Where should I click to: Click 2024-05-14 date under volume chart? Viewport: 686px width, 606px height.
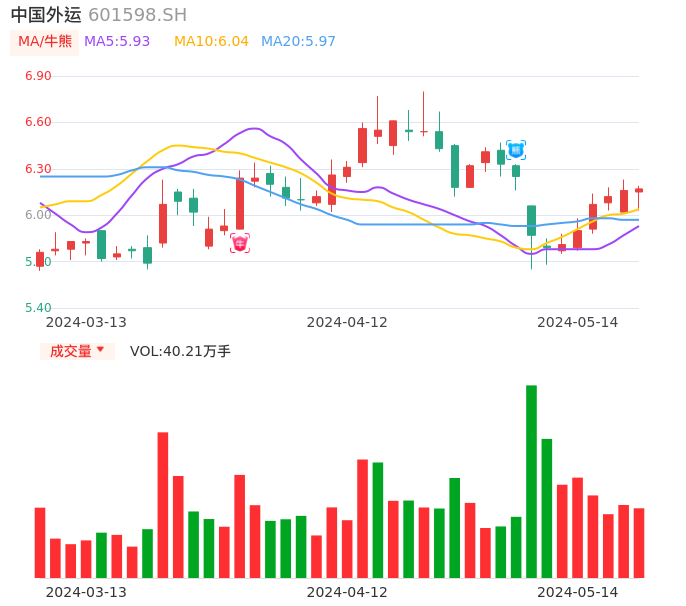[578, 592]
